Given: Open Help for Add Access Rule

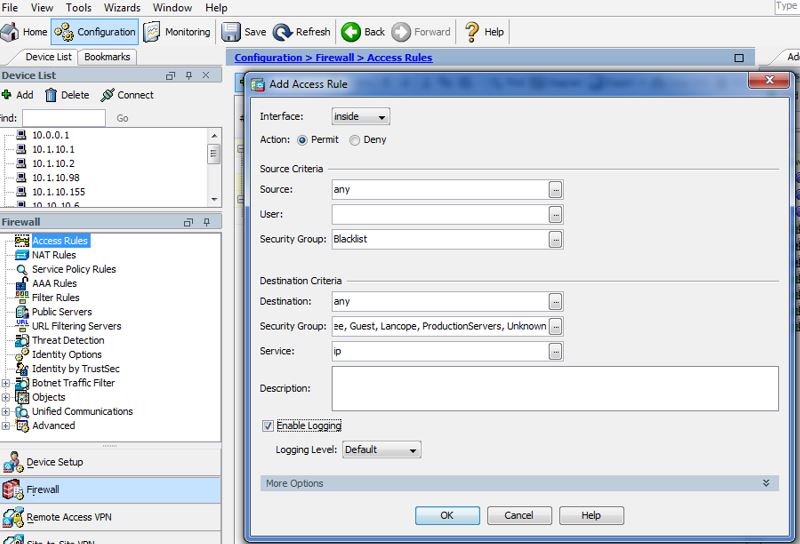Looking at the screenshot, I should [x=591, y=515].
